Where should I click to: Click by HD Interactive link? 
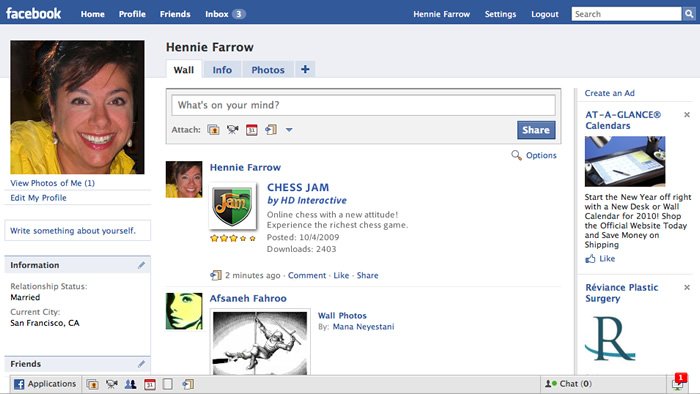tap(307, 200)
